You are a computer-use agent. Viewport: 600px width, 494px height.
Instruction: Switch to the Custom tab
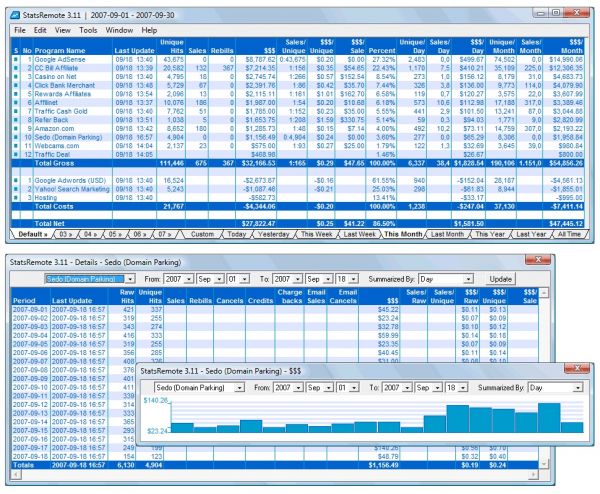202,234
